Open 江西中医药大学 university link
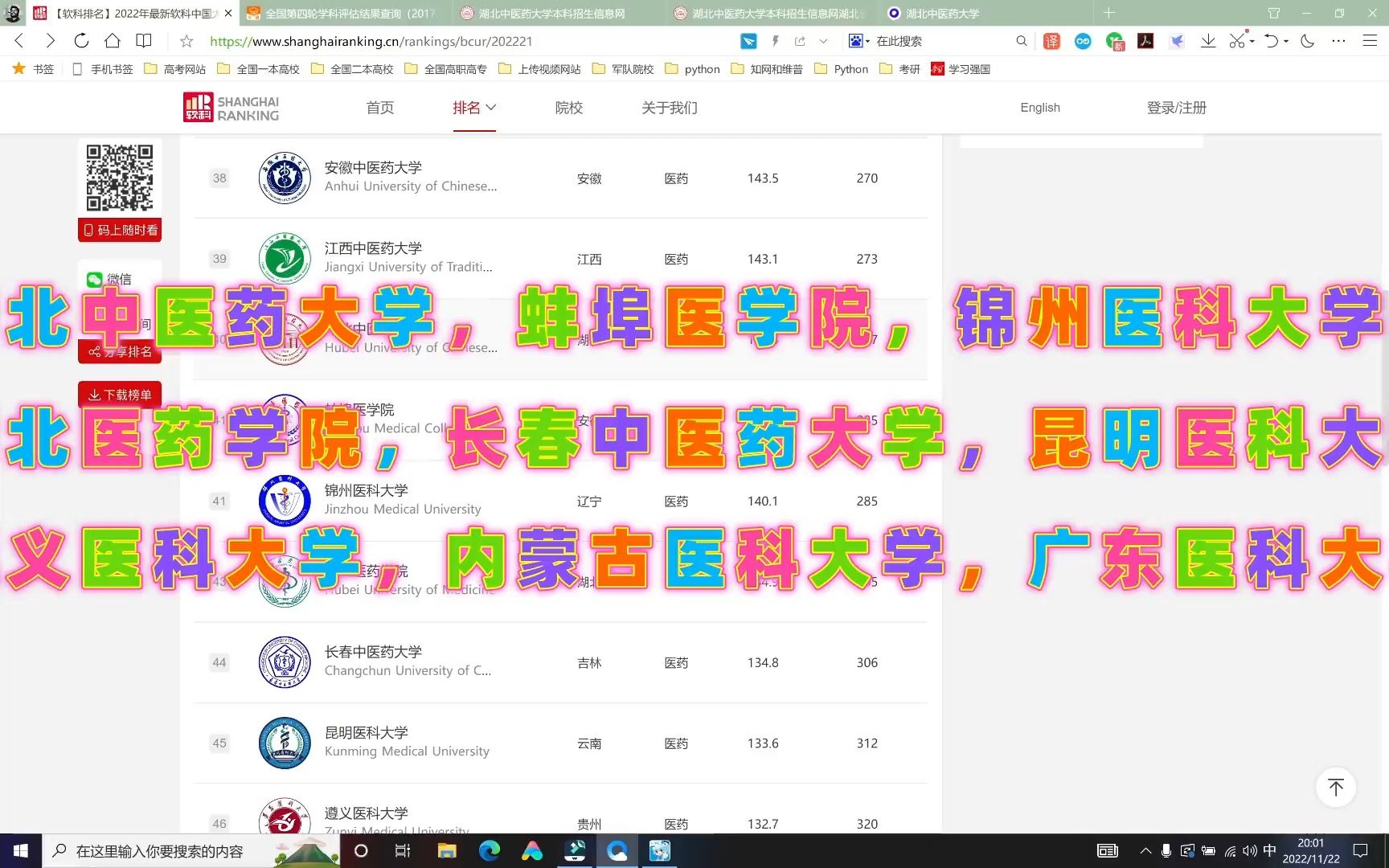The image size is (1389, 868). pyautogui.click(x=373, y=248)
